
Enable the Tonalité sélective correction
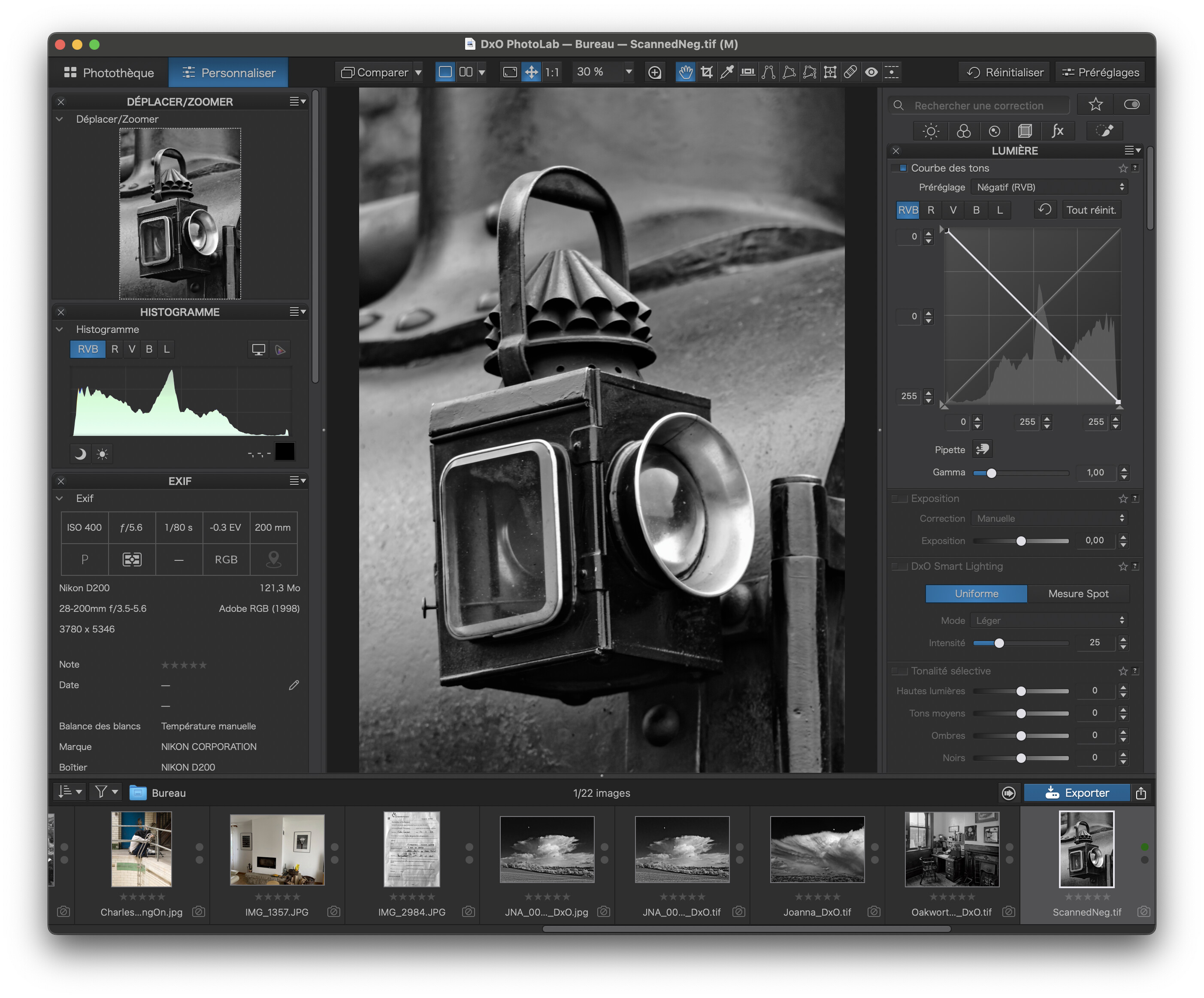[898, 671]
